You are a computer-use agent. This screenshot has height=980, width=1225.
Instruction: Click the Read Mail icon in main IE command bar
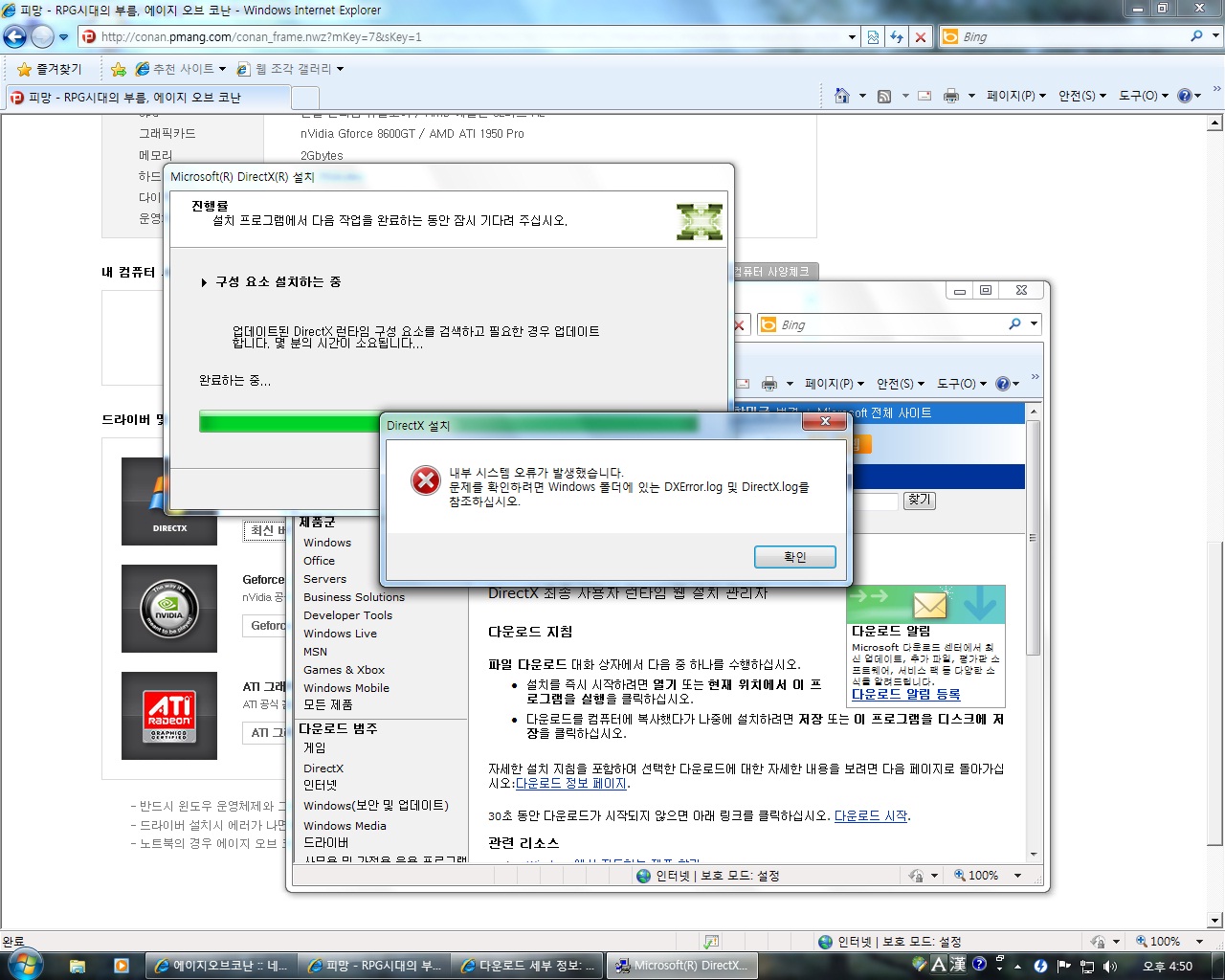924,96
